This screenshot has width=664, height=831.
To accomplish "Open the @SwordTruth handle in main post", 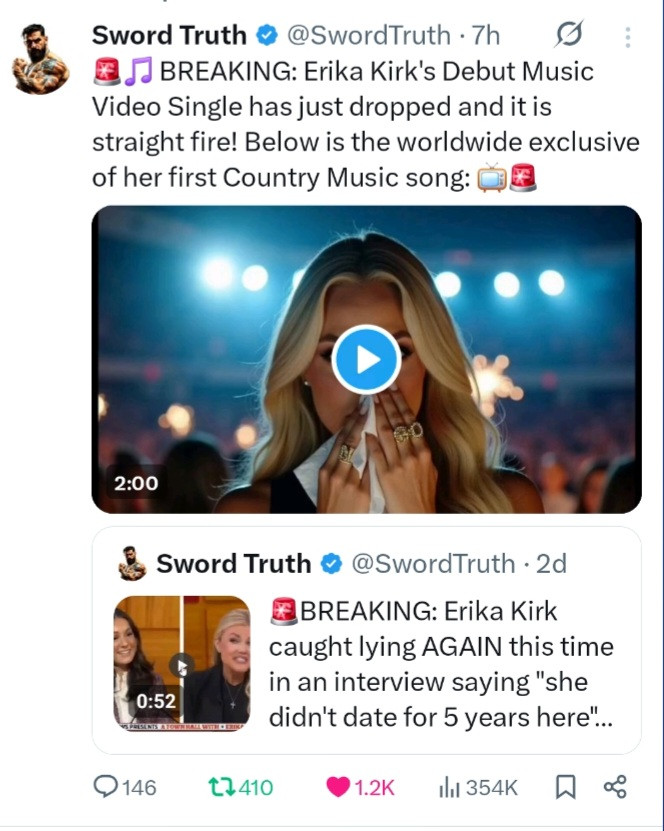I will 367,36.
